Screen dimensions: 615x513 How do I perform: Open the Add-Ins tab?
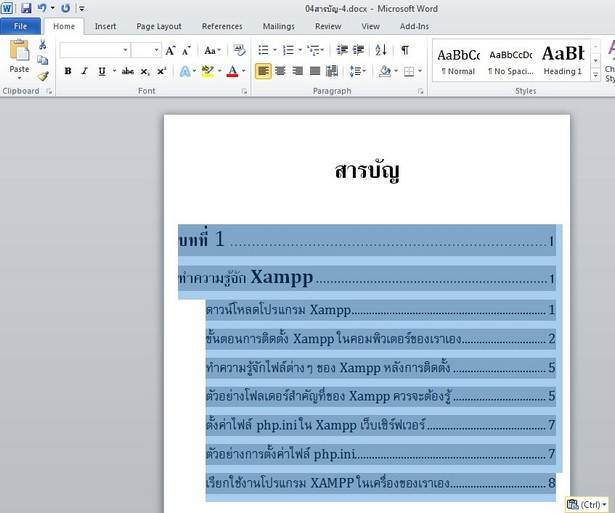(x=414, y=26)
